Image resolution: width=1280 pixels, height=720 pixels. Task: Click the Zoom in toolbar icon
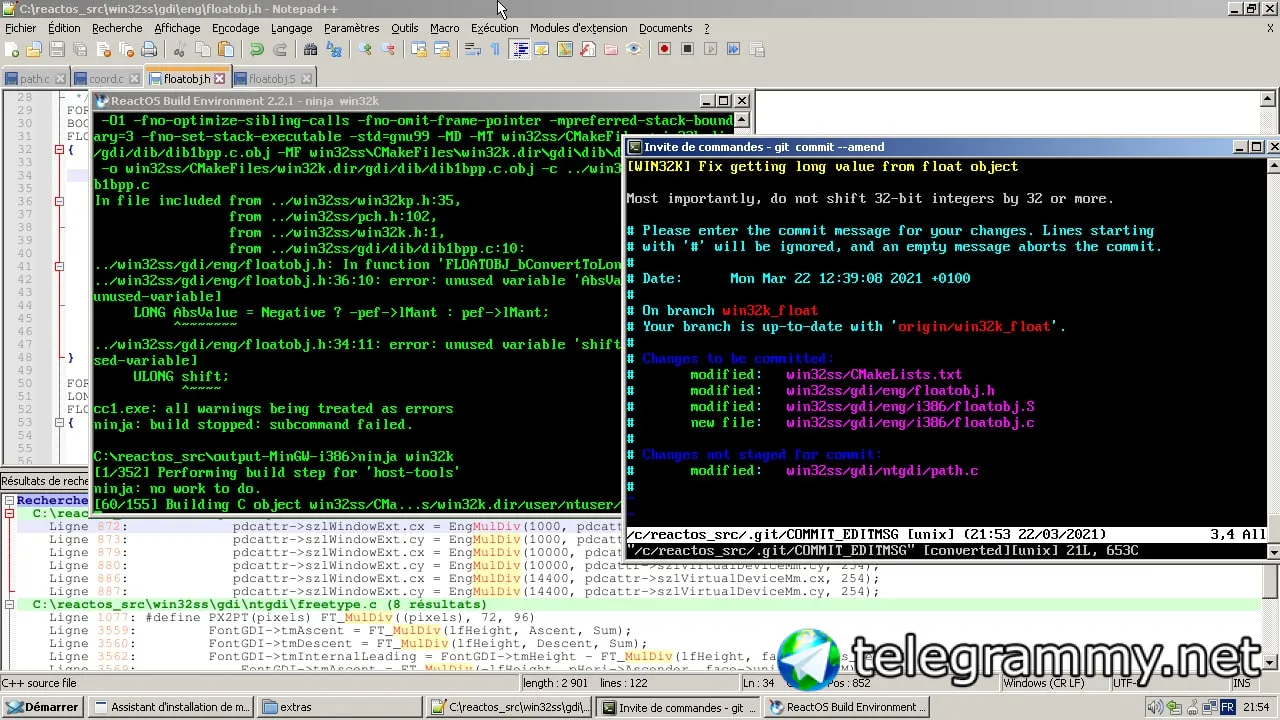(x=365, y=50)
